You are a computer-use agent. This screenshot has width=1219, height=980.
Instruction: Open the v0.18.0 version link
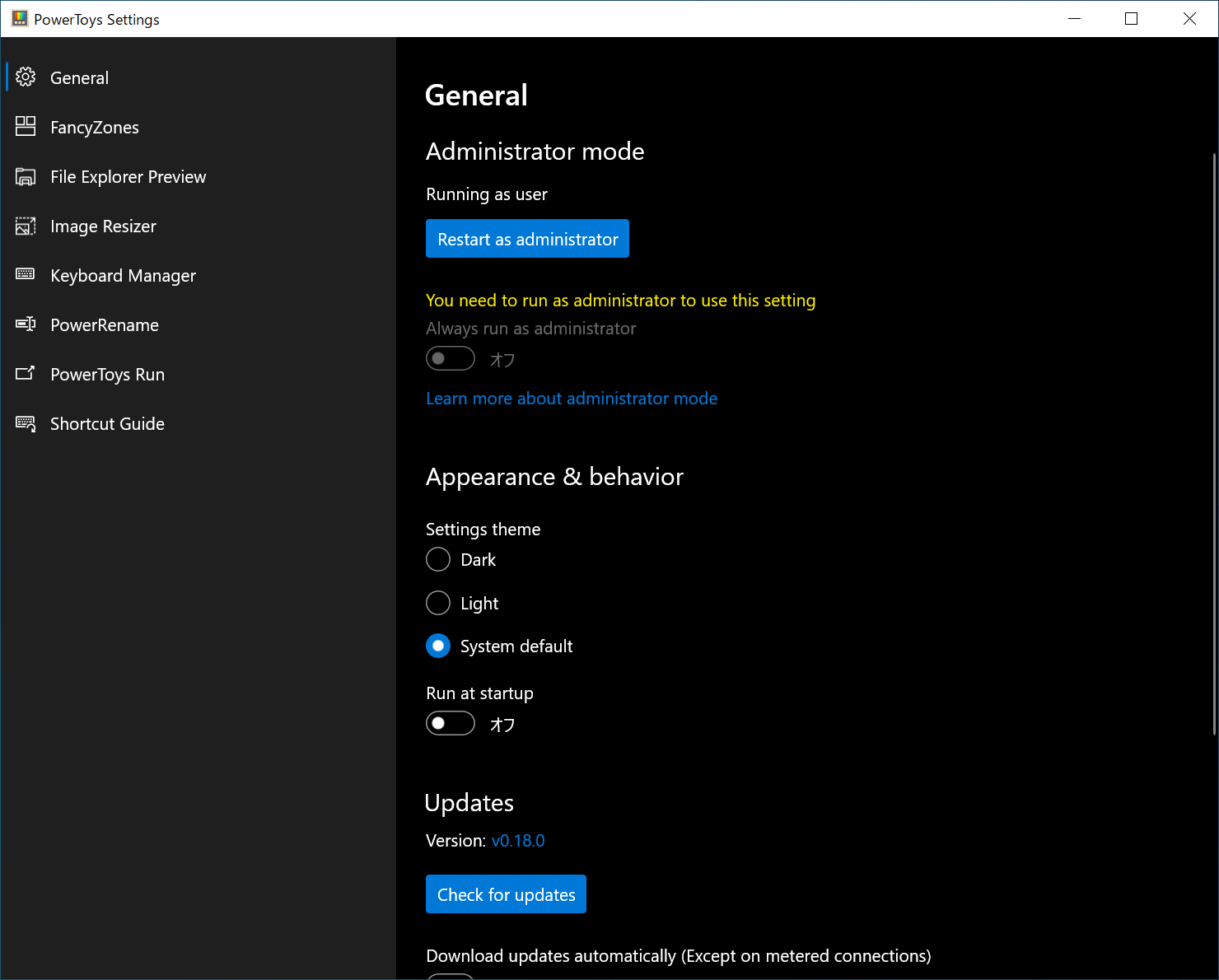(x=518, y=841)
